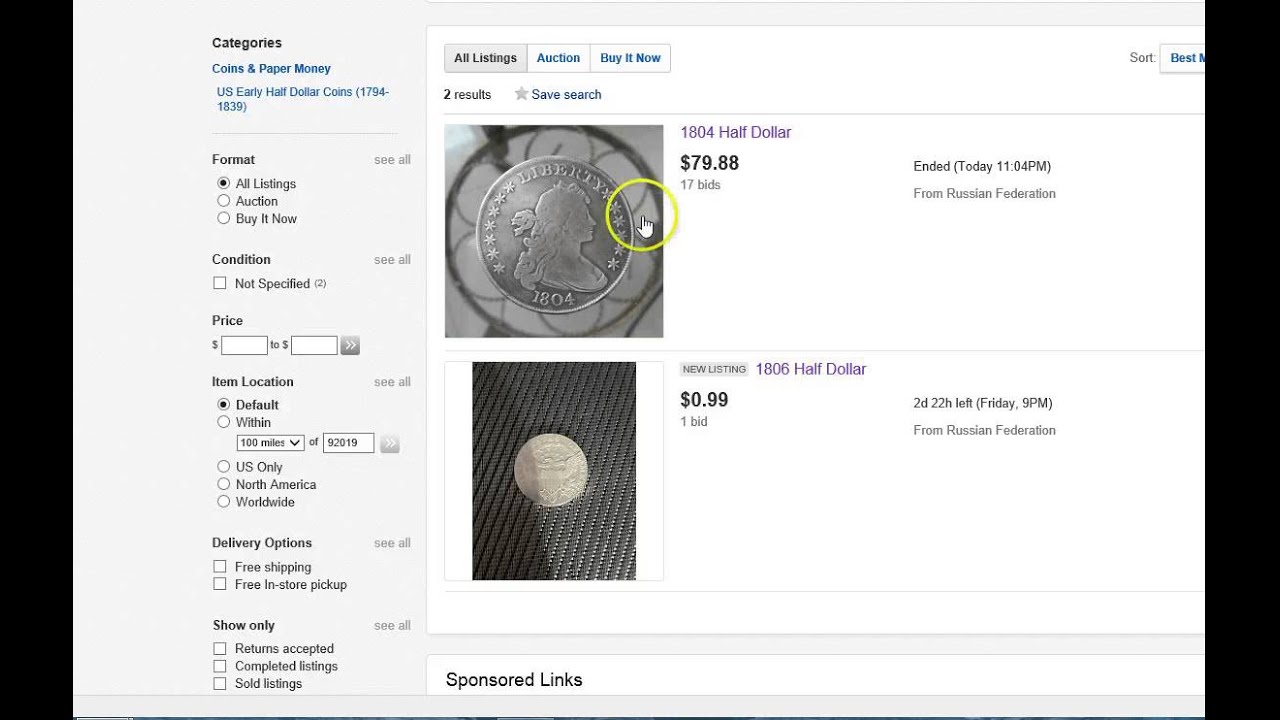Enable the Free shipping checkbox
The width and height of the screenshot is (1280, 720).
pyautogui.click(x=220, y=567)
